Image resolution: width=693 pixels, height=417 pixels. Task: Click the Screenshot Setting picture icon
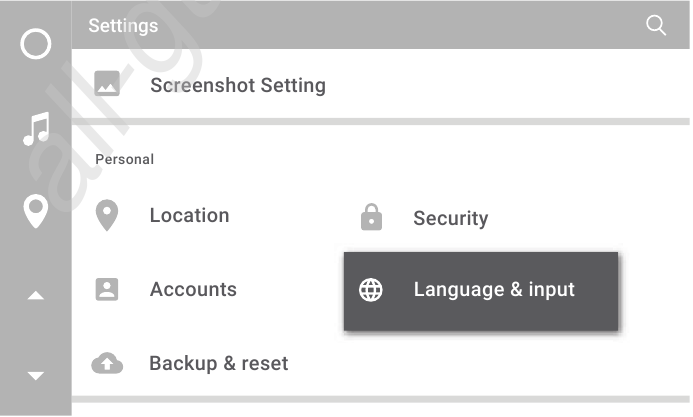coord(107,83)
